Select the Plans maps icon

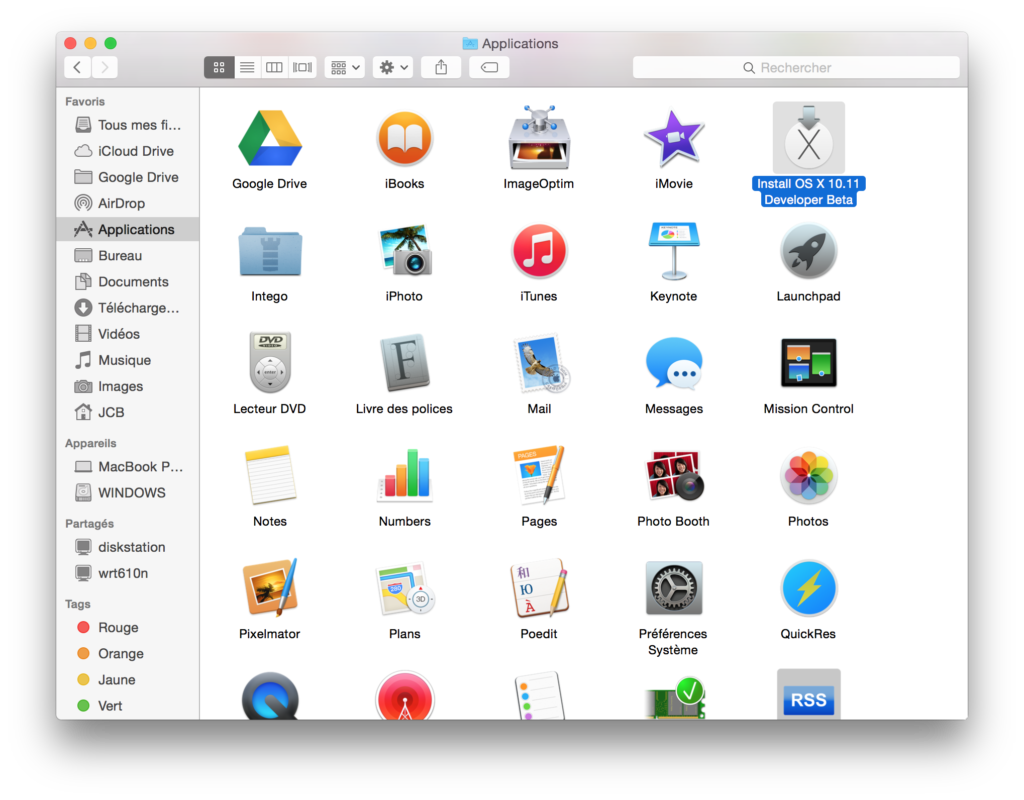click(404, 588)
